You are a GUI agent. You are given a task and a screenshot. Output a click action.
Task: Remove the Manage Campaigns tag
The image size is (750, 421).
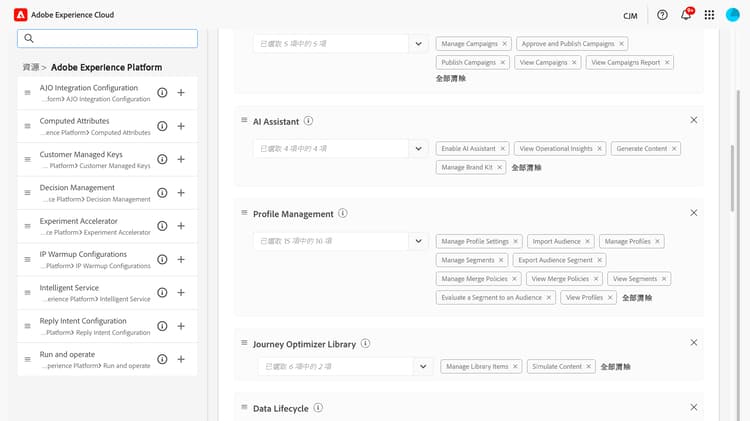pos(504,44)
